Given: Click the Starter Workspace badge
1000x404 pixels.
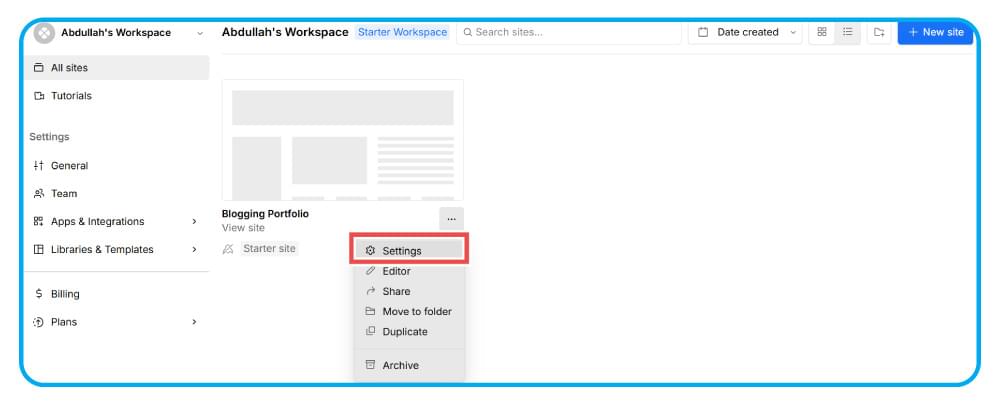Looking at the screenshot, I should click(x=402, y=32).
